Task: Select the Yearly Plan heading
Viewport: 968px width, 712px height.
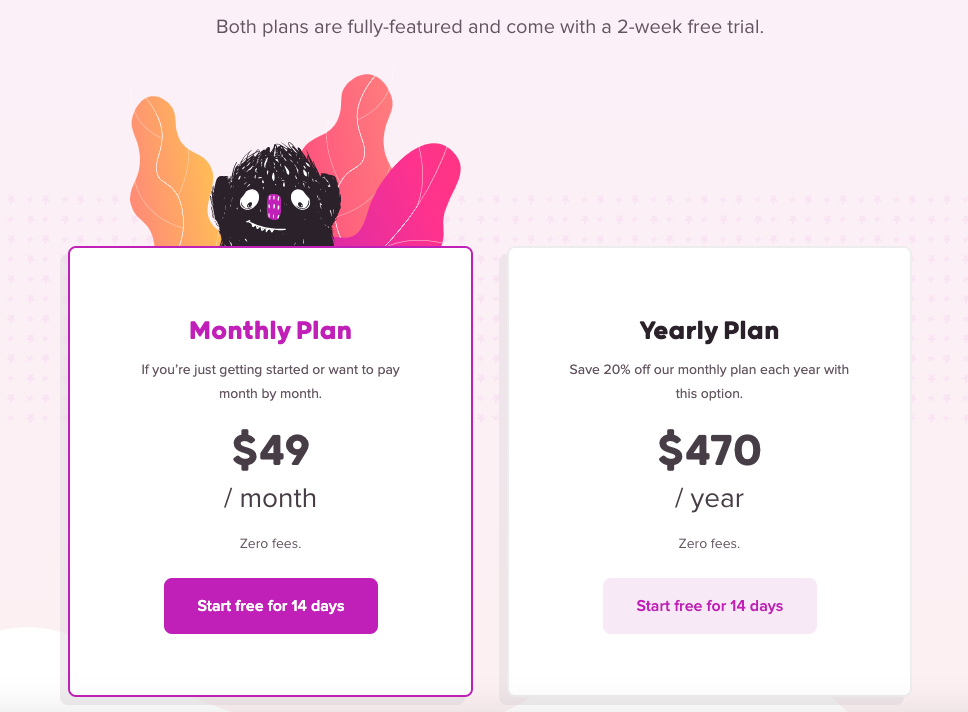Action: pyautogui.click(x=709, y=330)
